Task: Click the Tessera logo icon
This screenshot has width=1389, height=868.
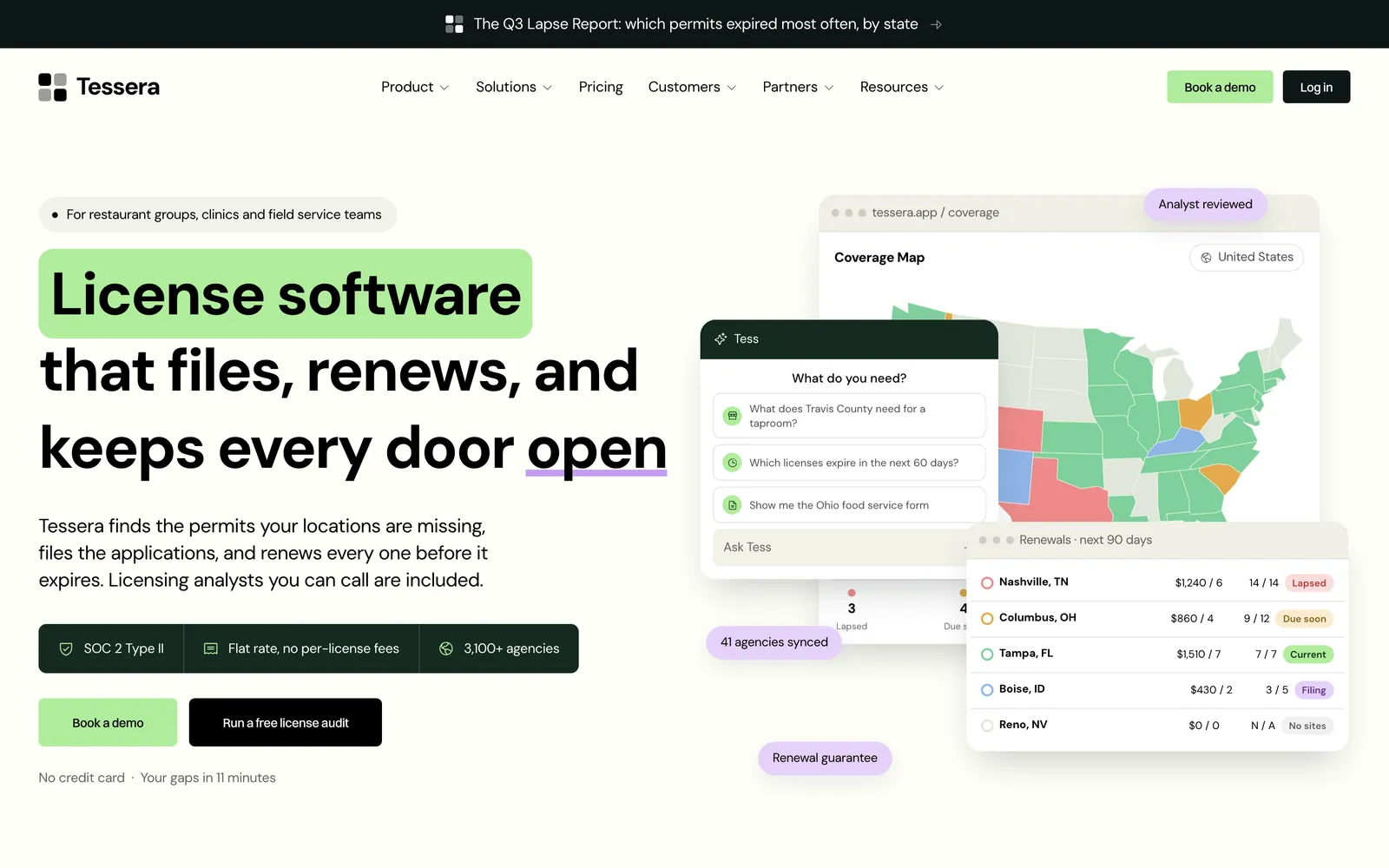Action: [x=52, y=87]
